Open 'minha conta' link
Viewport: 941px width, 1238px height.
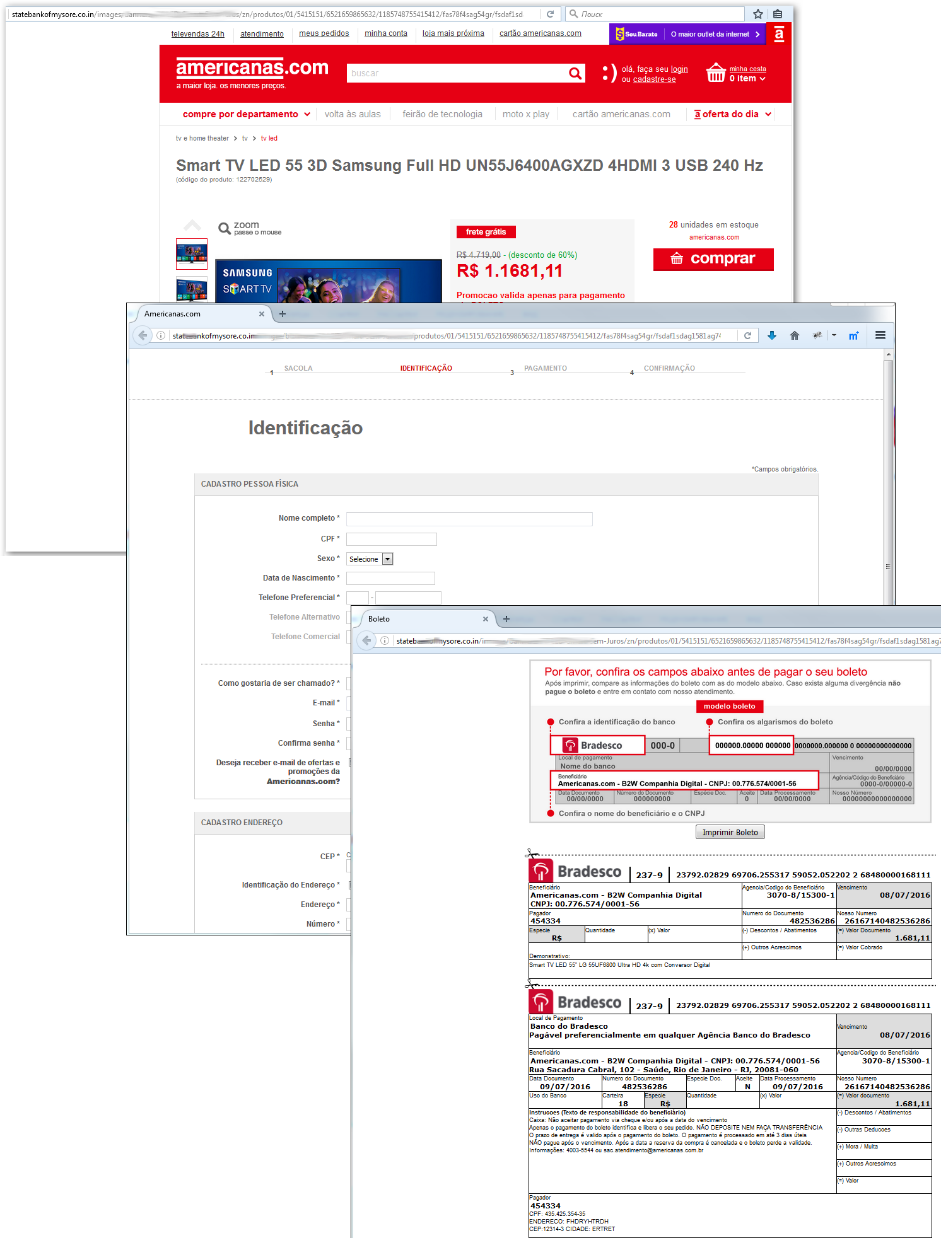pos(386,33)
